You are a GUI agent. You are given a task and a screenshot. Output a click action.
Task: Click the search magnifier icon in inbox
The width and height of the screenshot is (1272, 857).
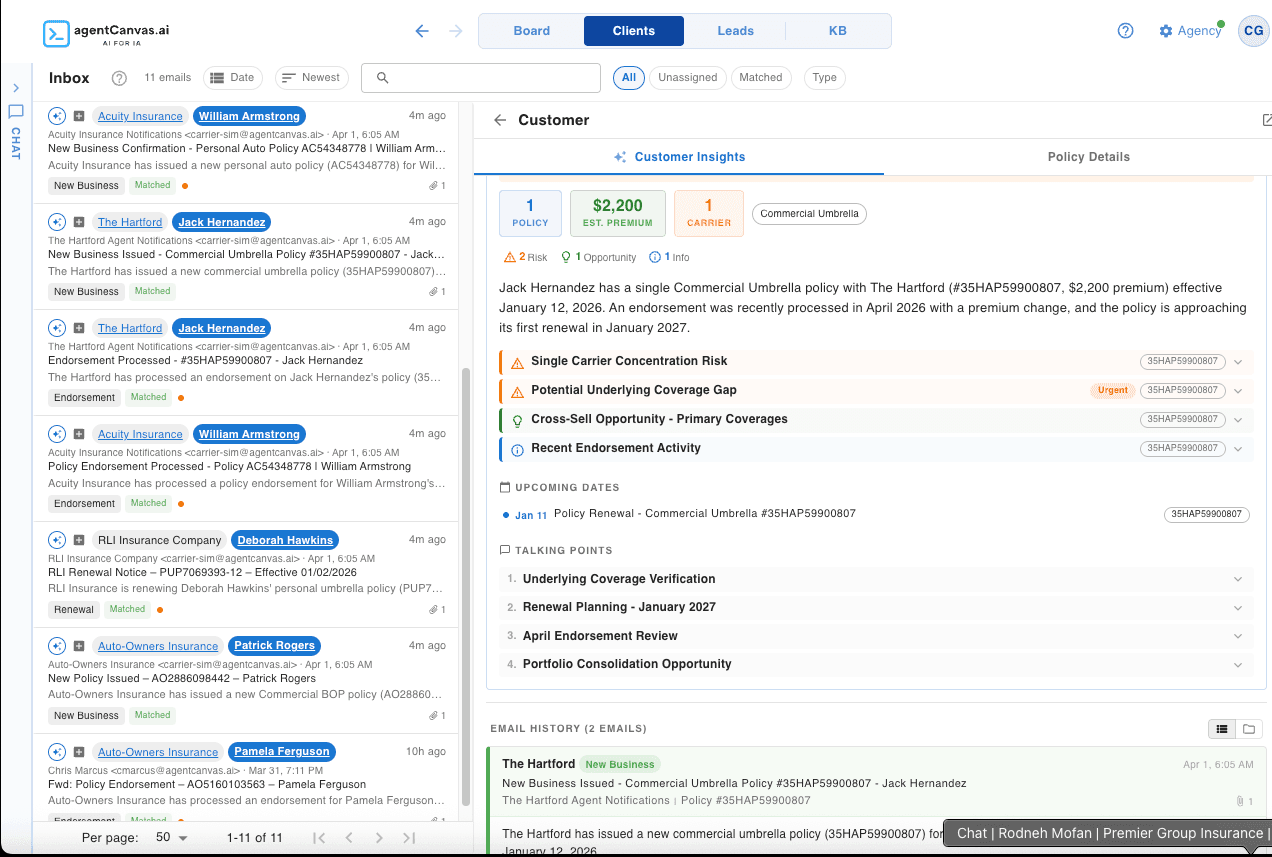(382, 78)
